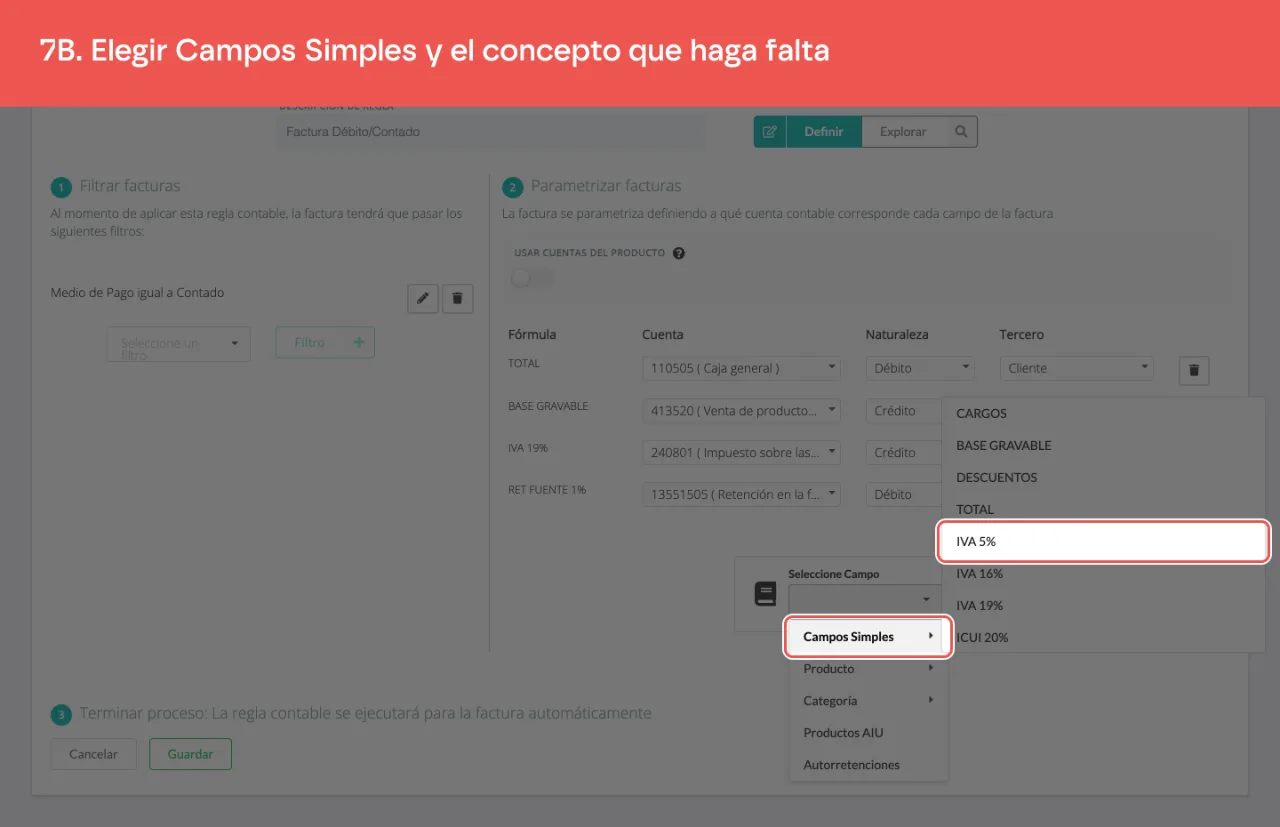Delete the TOTAL formula row with trash icon
Viewport: 1280px width, 827px height.
[x=1193, y=370]
